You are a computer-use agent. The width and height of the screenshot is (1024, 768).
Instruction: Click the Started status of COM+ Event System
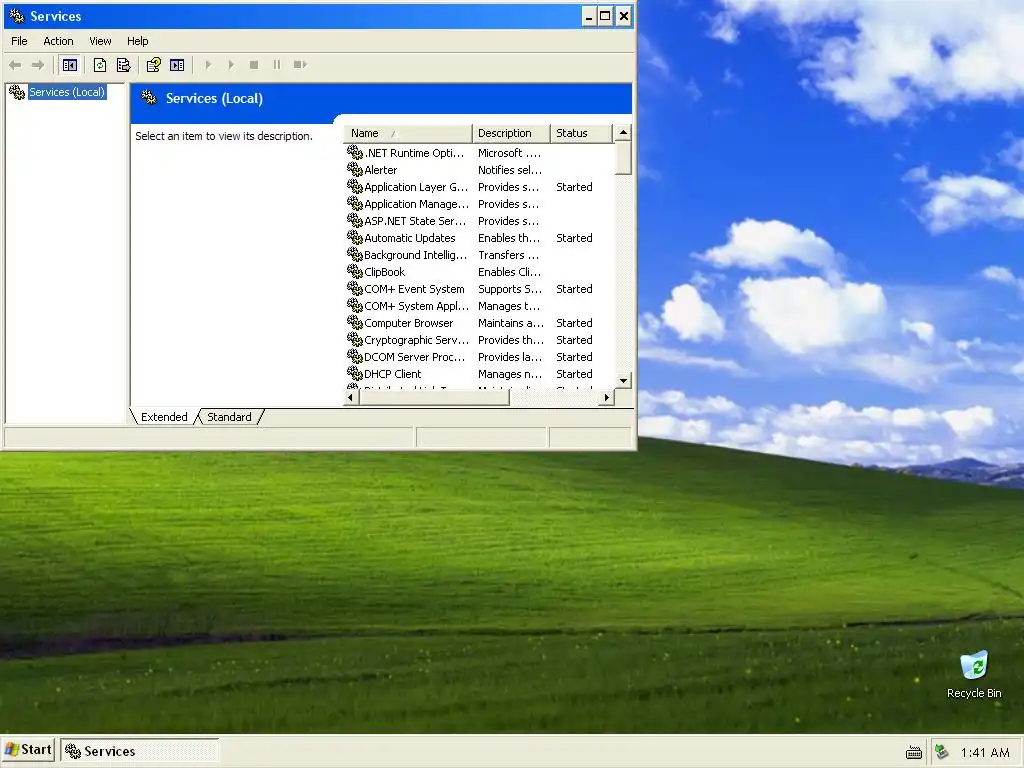point(574,289)
